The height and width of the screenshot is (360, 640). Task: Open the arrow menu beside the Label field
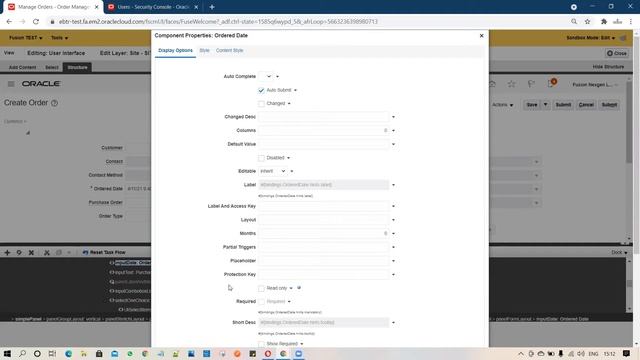pyautogui.click(x=393, y=185)
